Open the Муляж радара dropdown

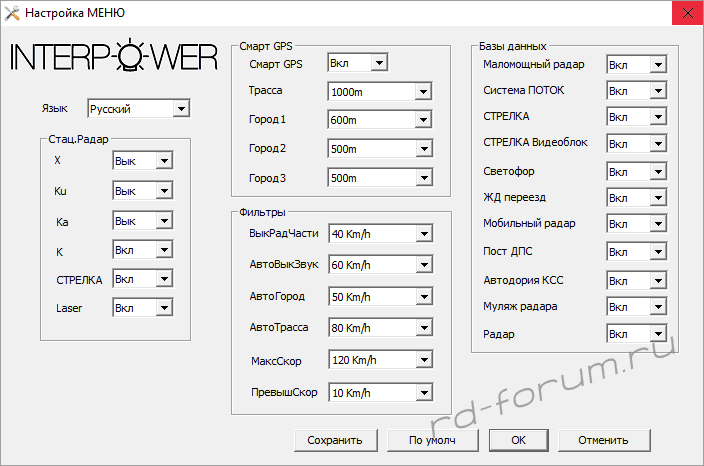pos(637,307)
